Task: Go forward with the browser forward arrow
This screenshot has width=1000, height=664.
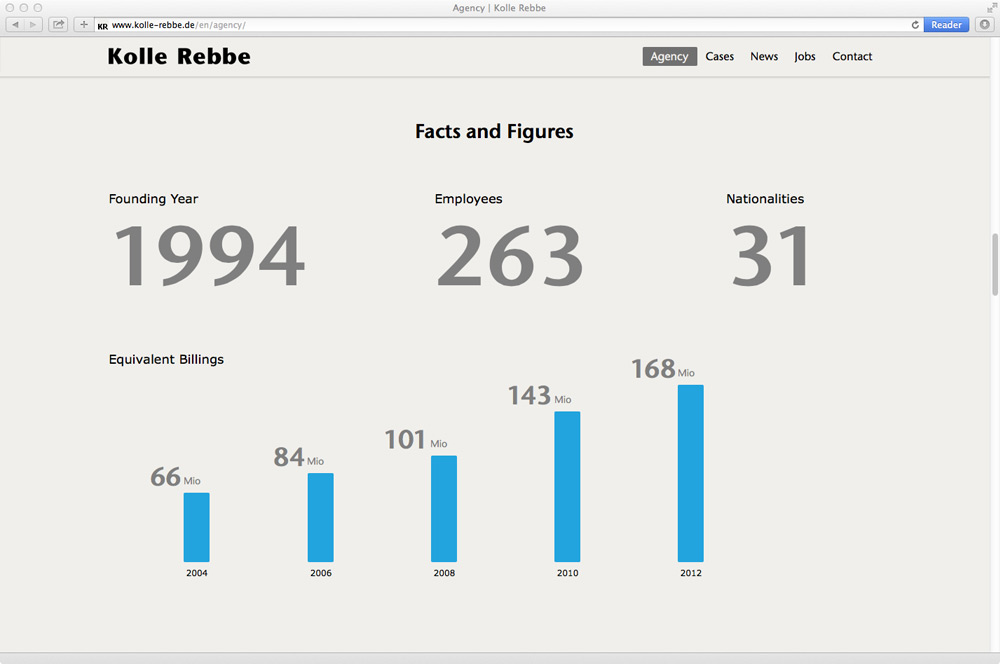Action: [x=33, y=25]
